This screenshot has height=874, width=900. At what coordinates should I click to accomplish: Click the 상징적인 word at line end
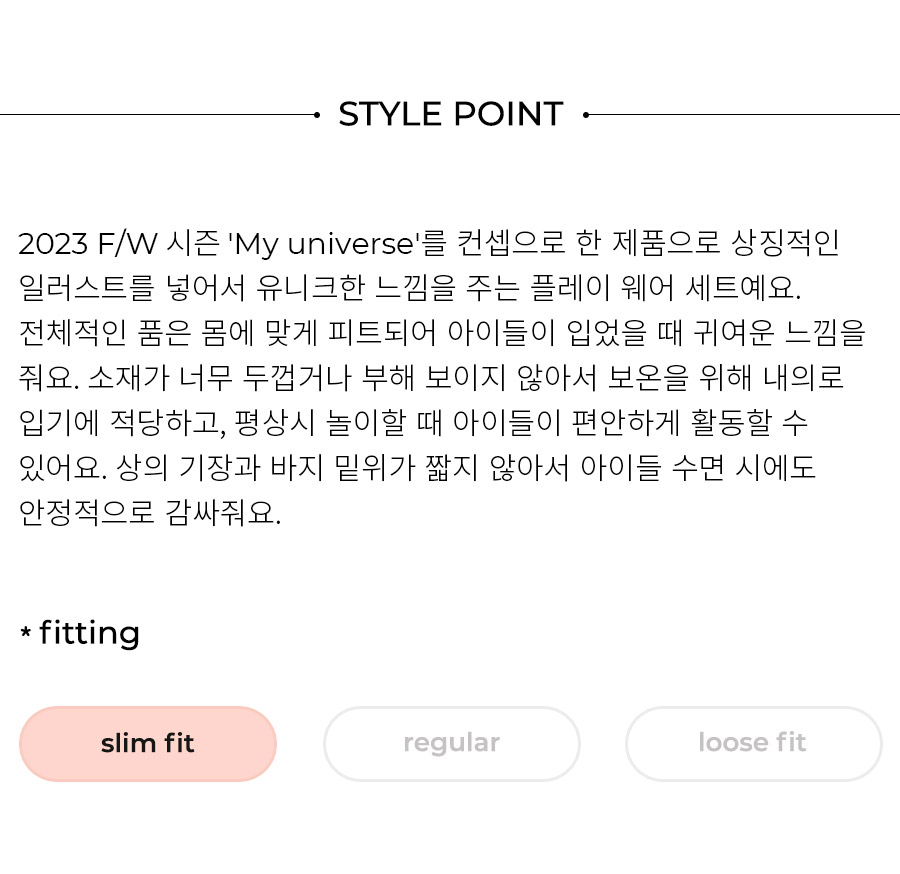785,243
